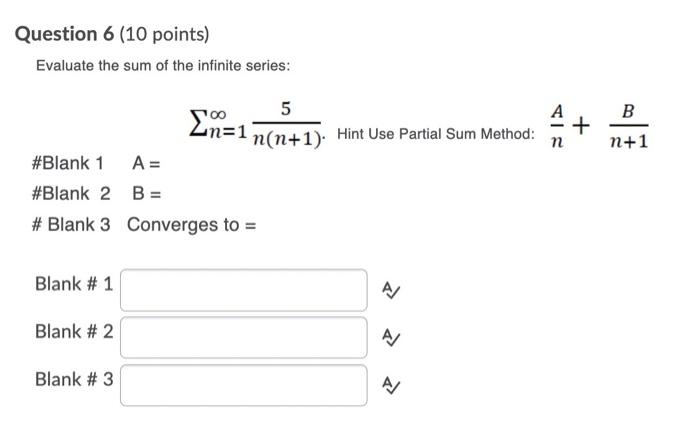Click the 'Evaluate the sum of the infinite series' instruction

[163, 66]
